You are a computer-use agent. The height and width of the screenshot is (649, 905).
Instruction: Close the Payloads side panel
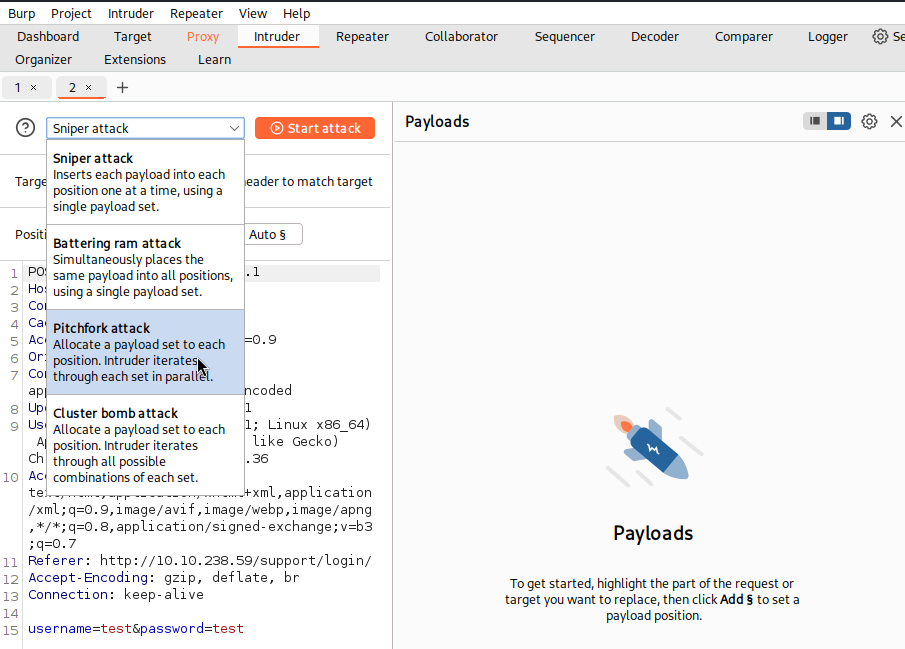(896, 121)
